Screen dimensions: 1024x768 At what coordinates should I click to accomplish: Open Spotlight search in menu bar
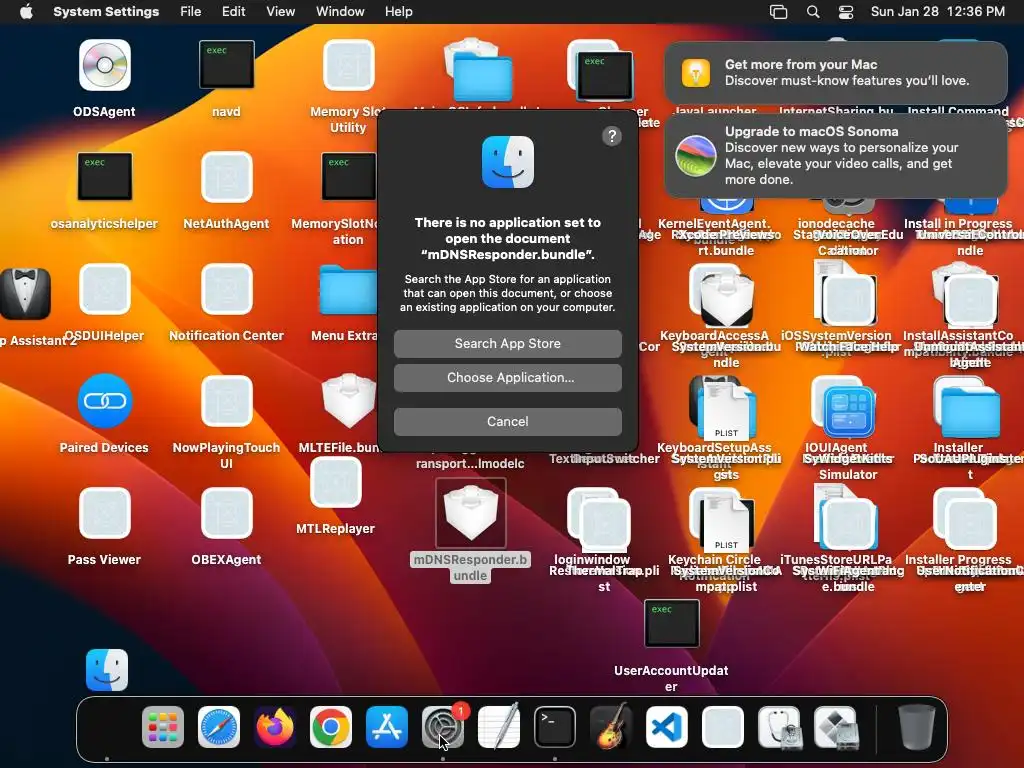(813, 12)
